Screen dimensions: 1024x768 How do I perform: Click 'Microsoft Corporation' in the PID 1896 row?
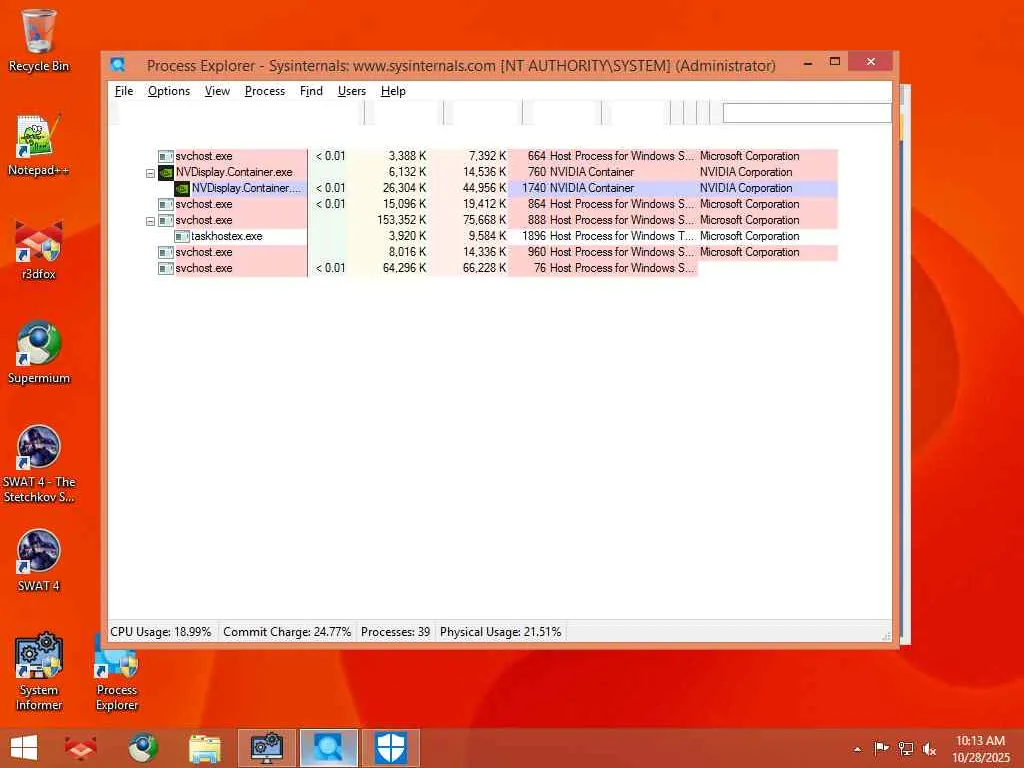pyautogui.click(x=750, y=236)
